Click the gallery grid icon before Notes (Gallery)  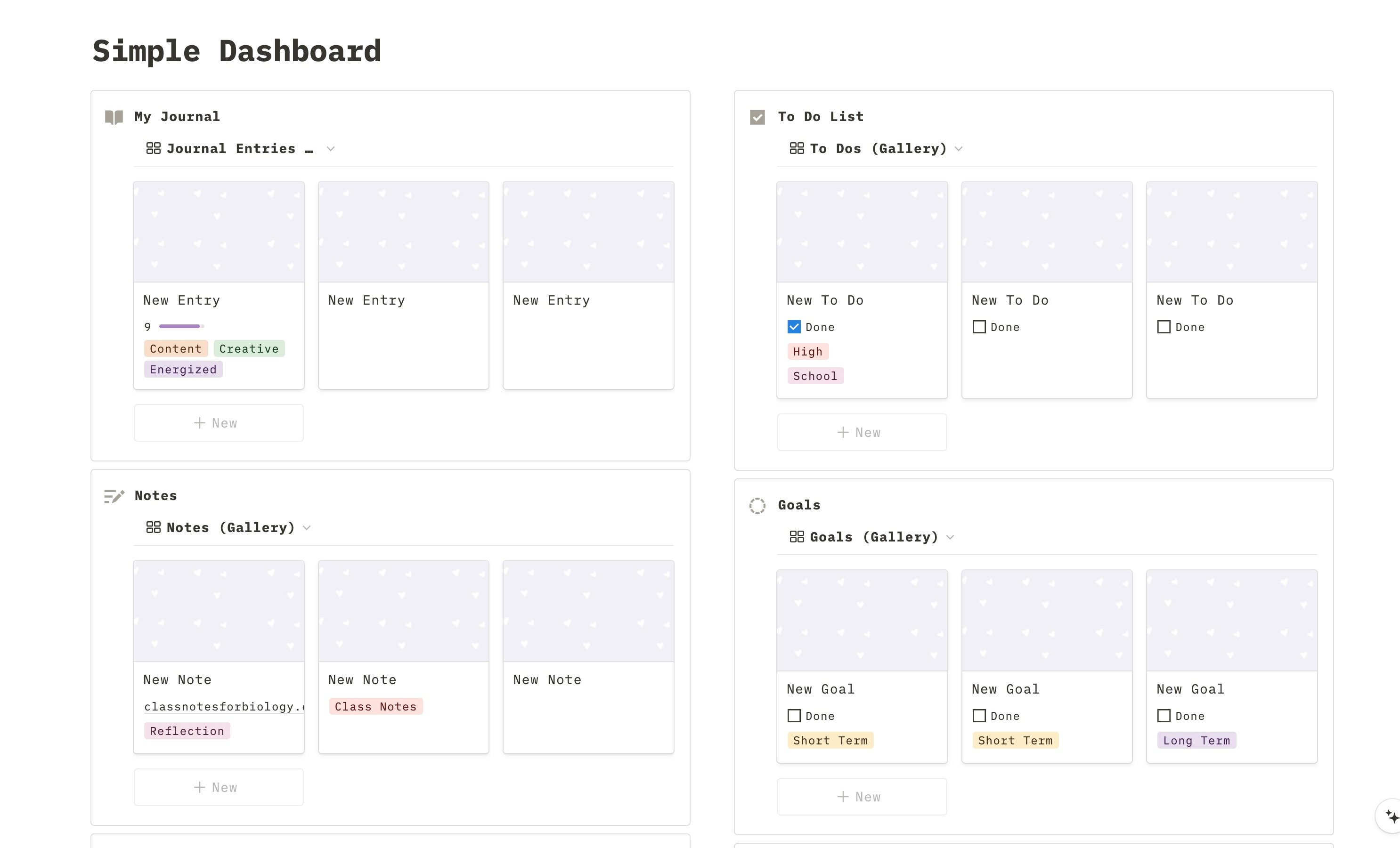point(153,527)
